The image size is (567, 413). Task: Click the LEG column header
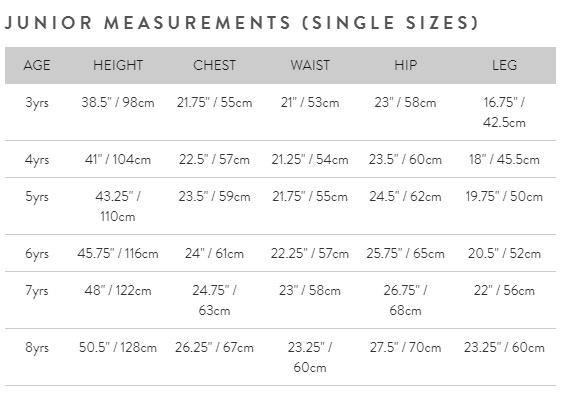tap(504, 65)
